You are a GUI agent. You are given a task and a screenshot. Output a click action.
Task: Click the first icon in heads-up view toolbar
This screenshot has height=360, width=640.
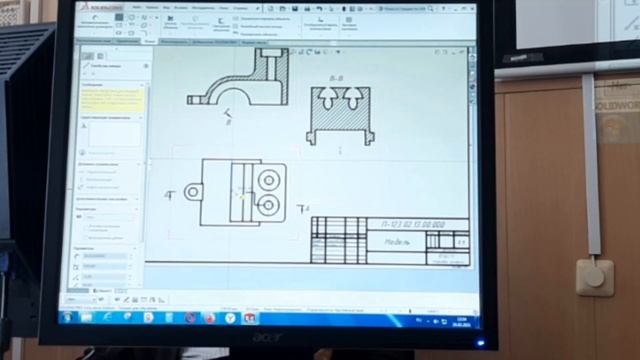293,52
